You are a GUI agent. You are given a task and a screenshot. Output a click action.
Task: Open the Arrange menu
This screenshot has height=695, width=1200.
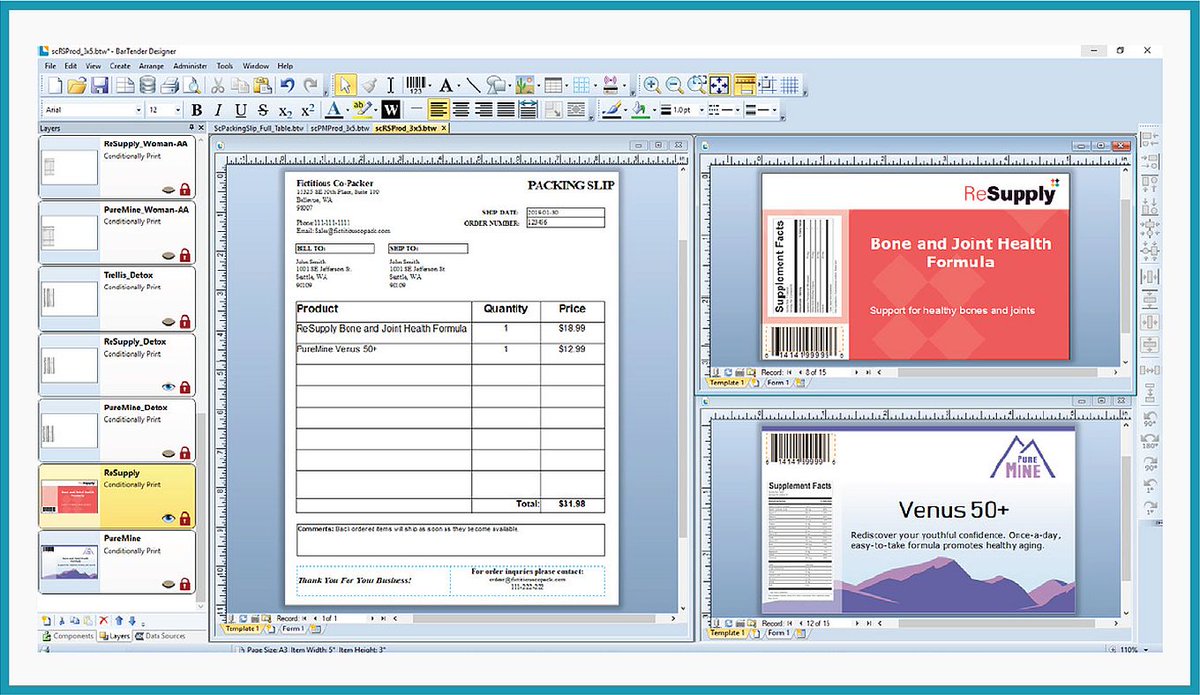[151, 65]
